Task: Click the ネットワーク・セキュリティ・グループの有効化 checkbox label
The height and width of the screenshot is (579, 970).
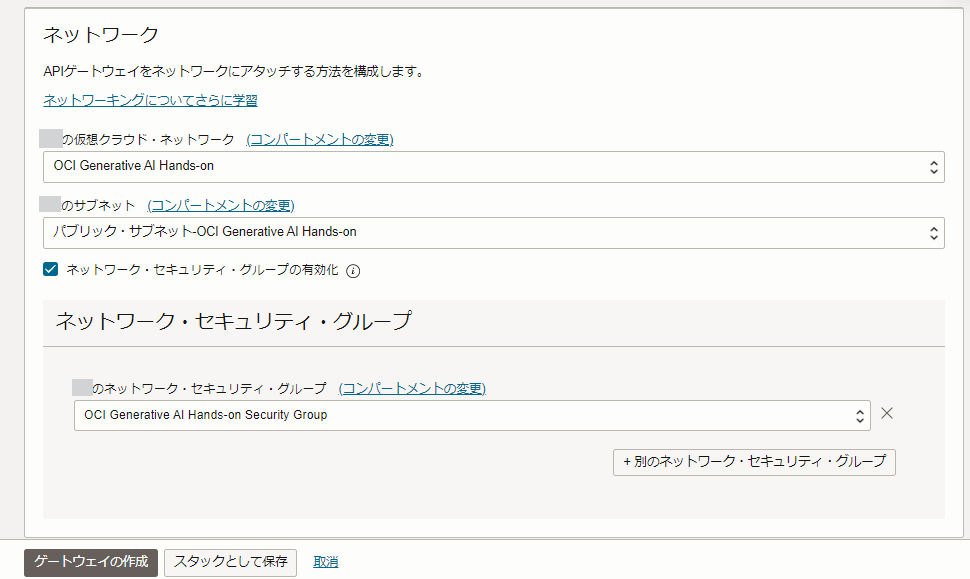Action: coord(202,270)
